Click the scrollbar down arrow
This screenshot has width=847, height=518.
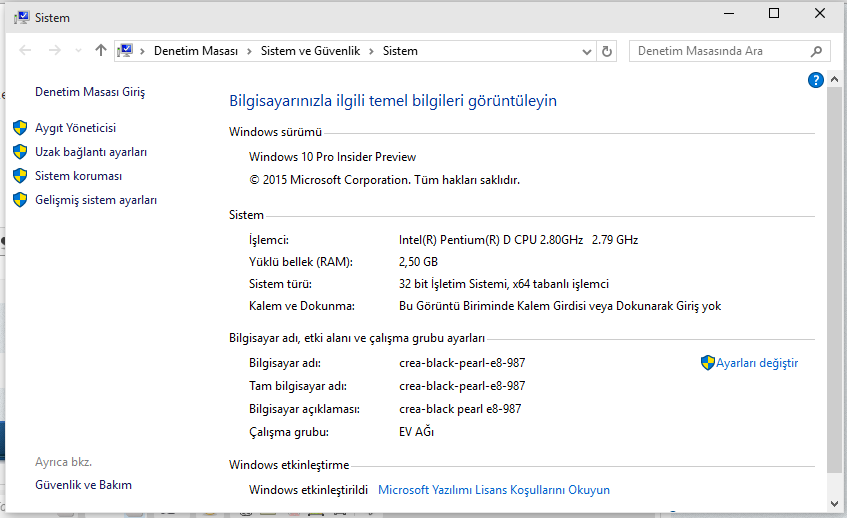(x=834, y=503)
